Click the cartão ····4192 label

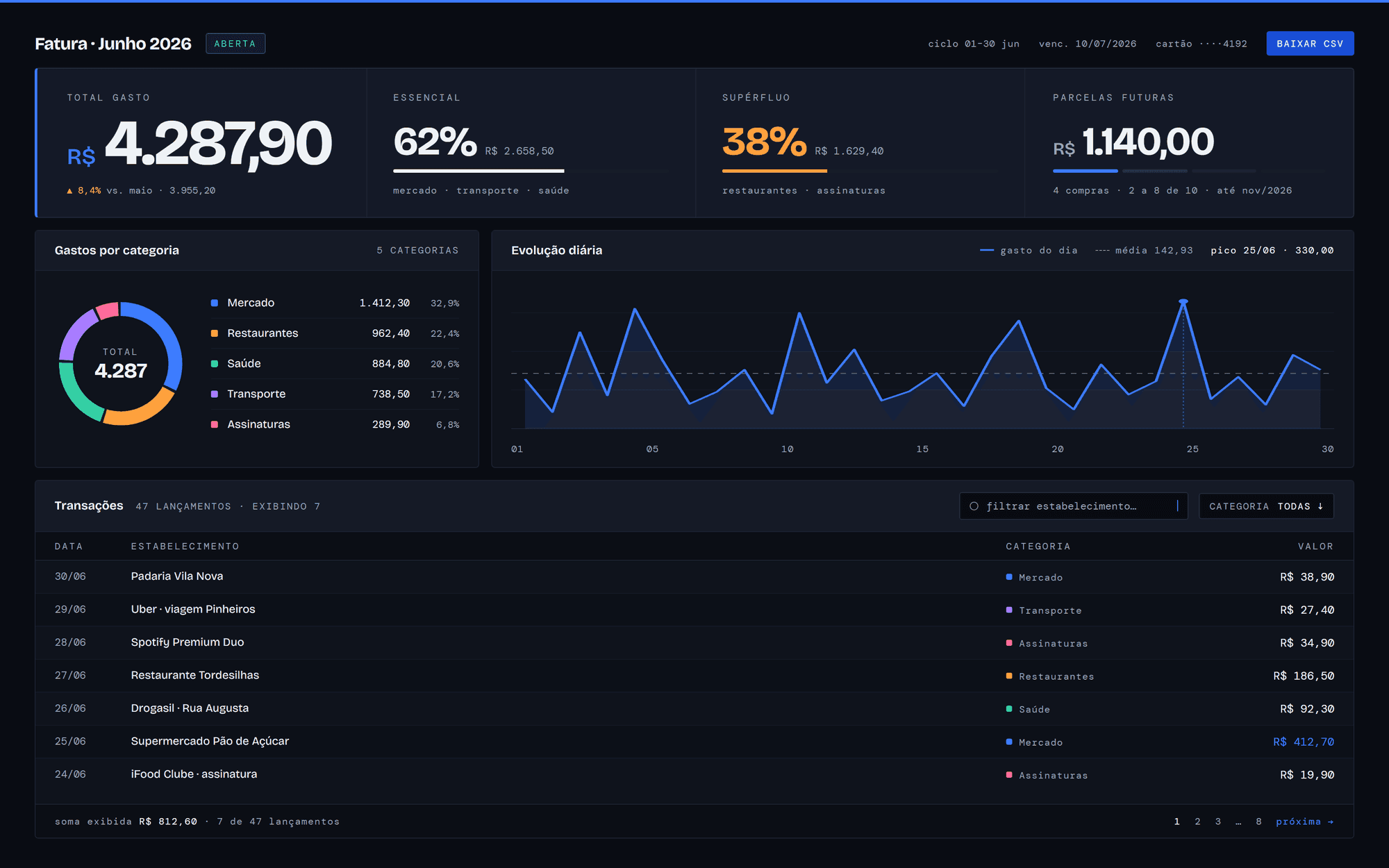tap(1201, 44)
